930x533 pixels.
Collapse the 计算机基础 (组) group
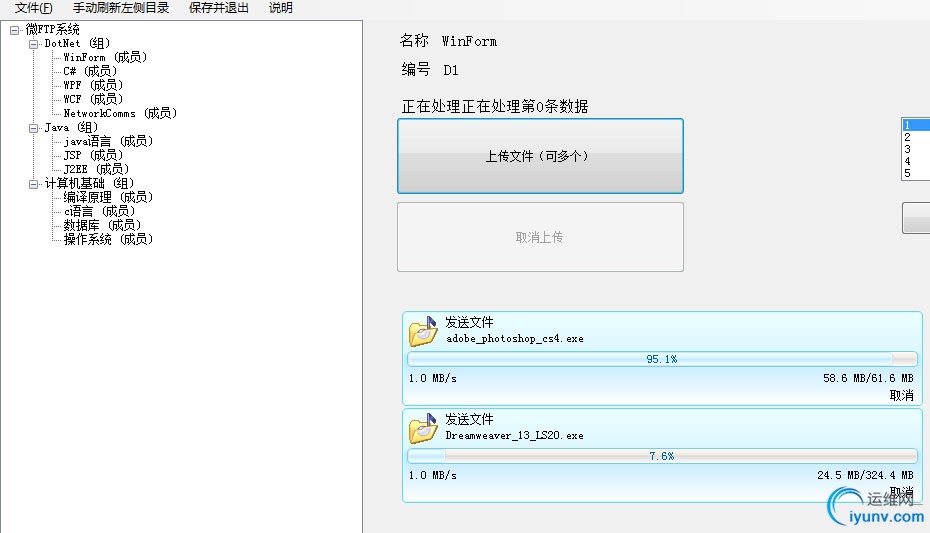point(33,184)
